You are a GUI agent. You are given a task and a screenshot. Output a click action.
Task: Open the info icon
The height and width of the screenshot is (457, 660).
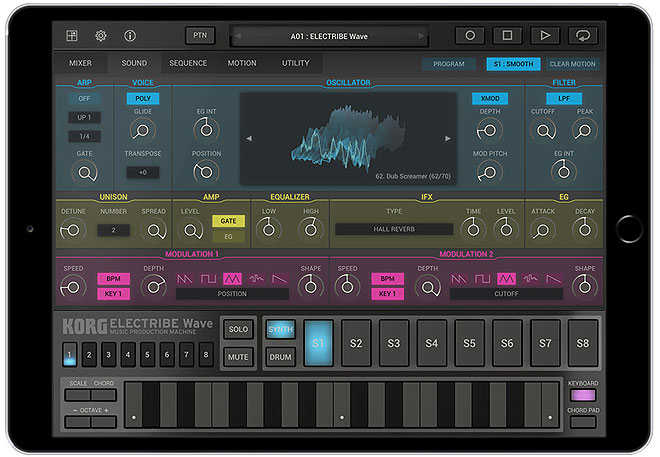130,36
